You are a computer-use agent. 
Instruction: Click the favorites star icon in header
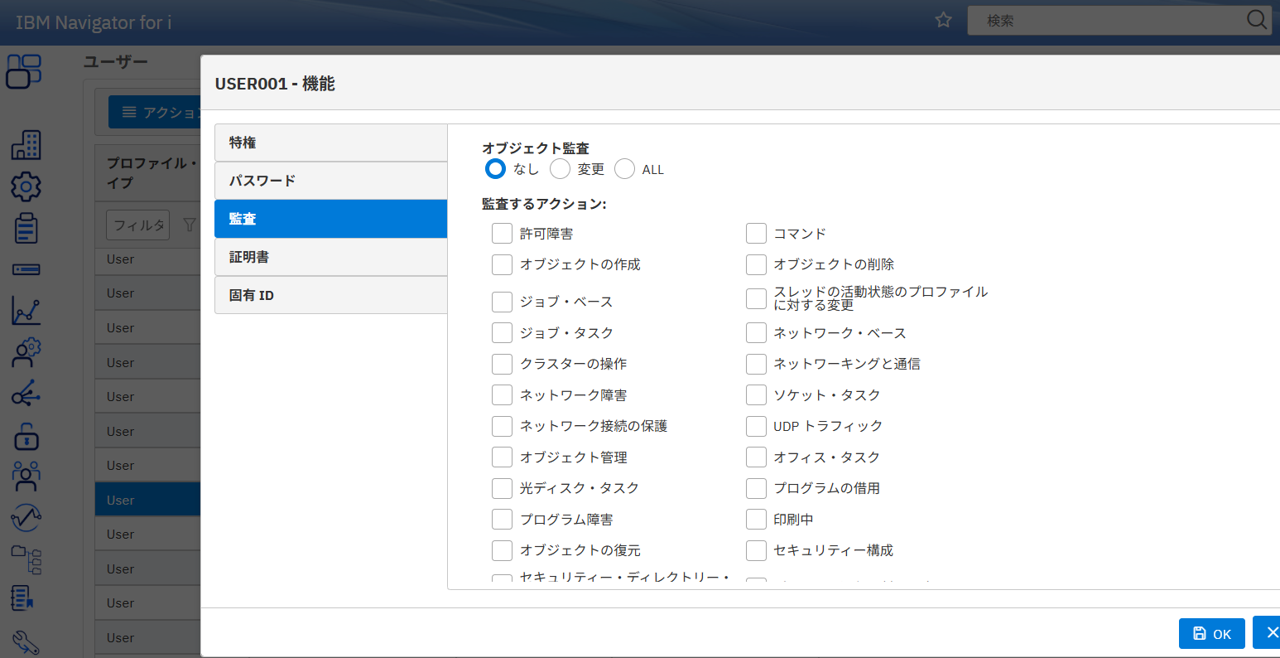click(942, 20)
